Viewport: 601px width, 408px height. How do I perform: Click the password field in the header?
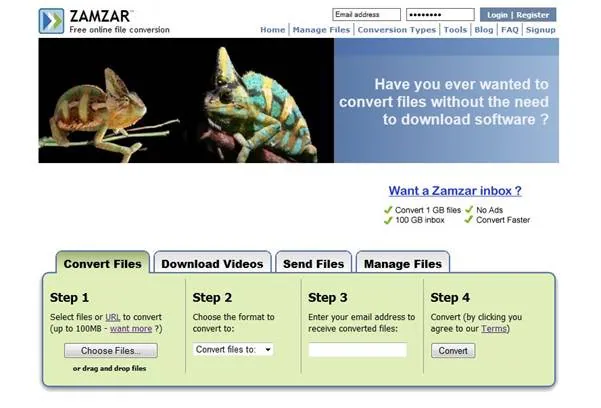[440, 15]
